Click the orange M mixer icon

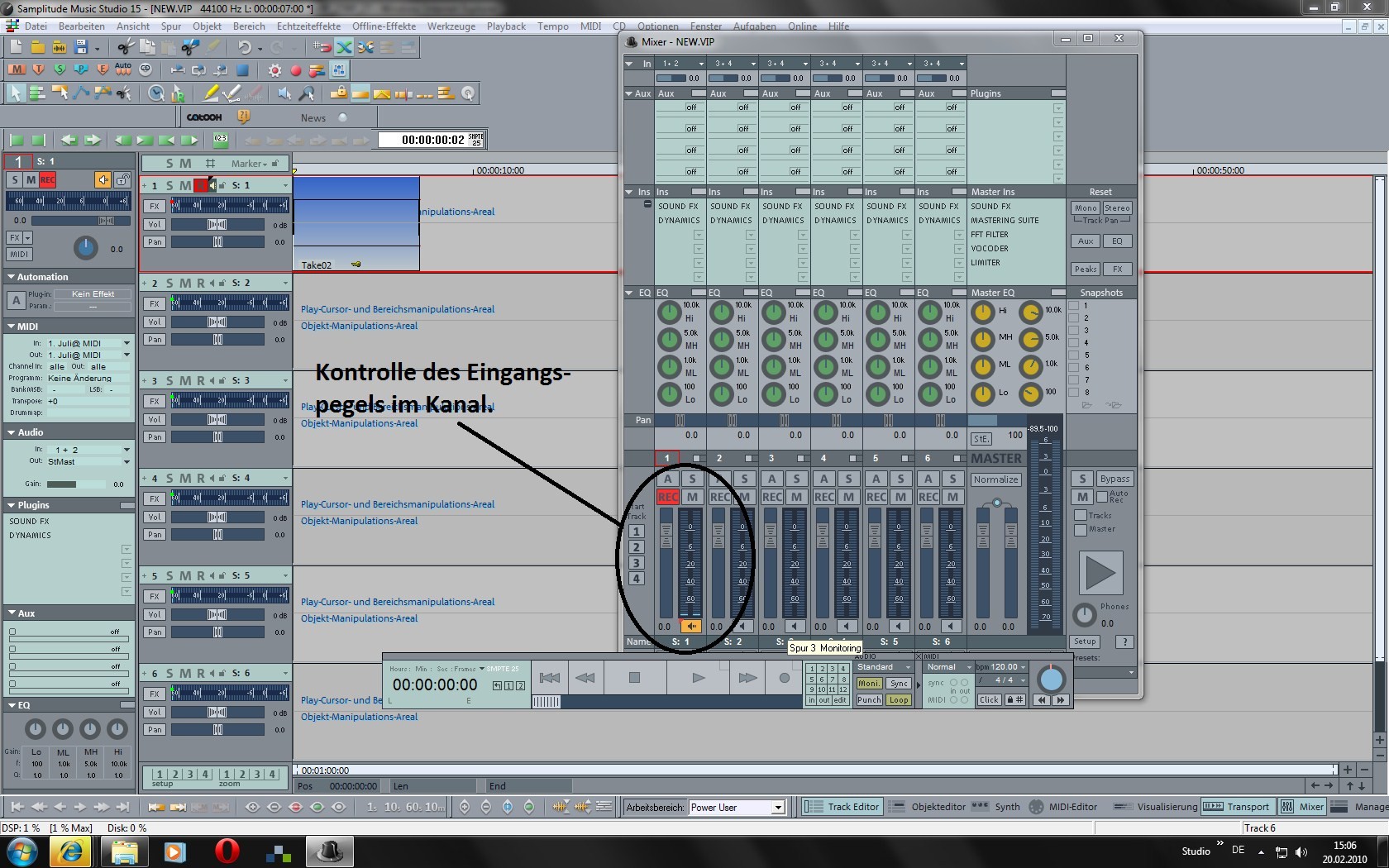coord(16,70)
